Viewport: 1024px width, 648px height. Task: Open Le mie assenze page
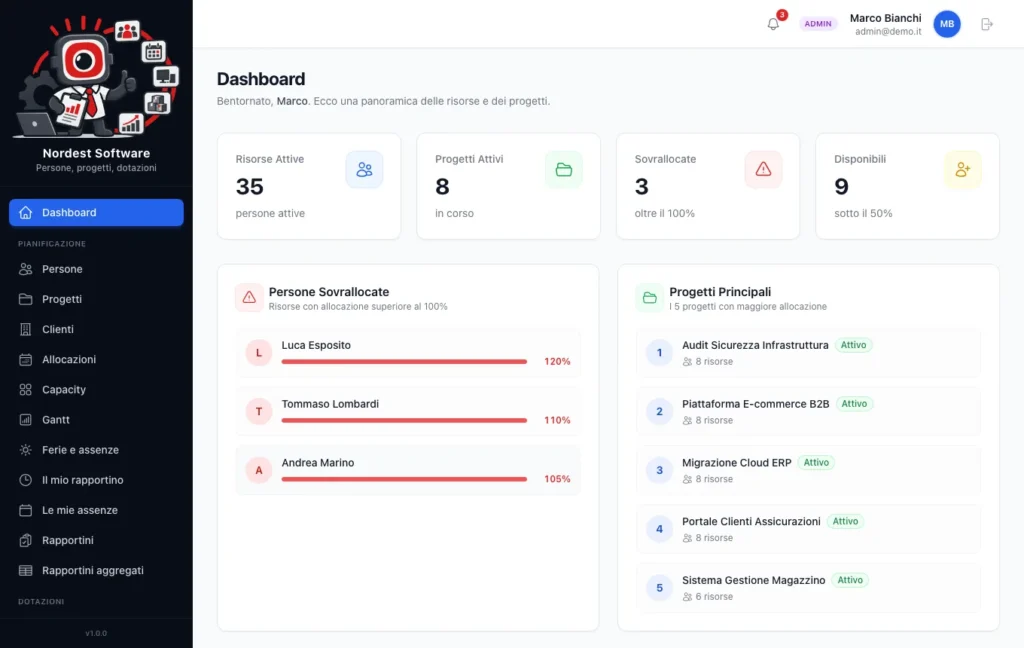point(96,510)
